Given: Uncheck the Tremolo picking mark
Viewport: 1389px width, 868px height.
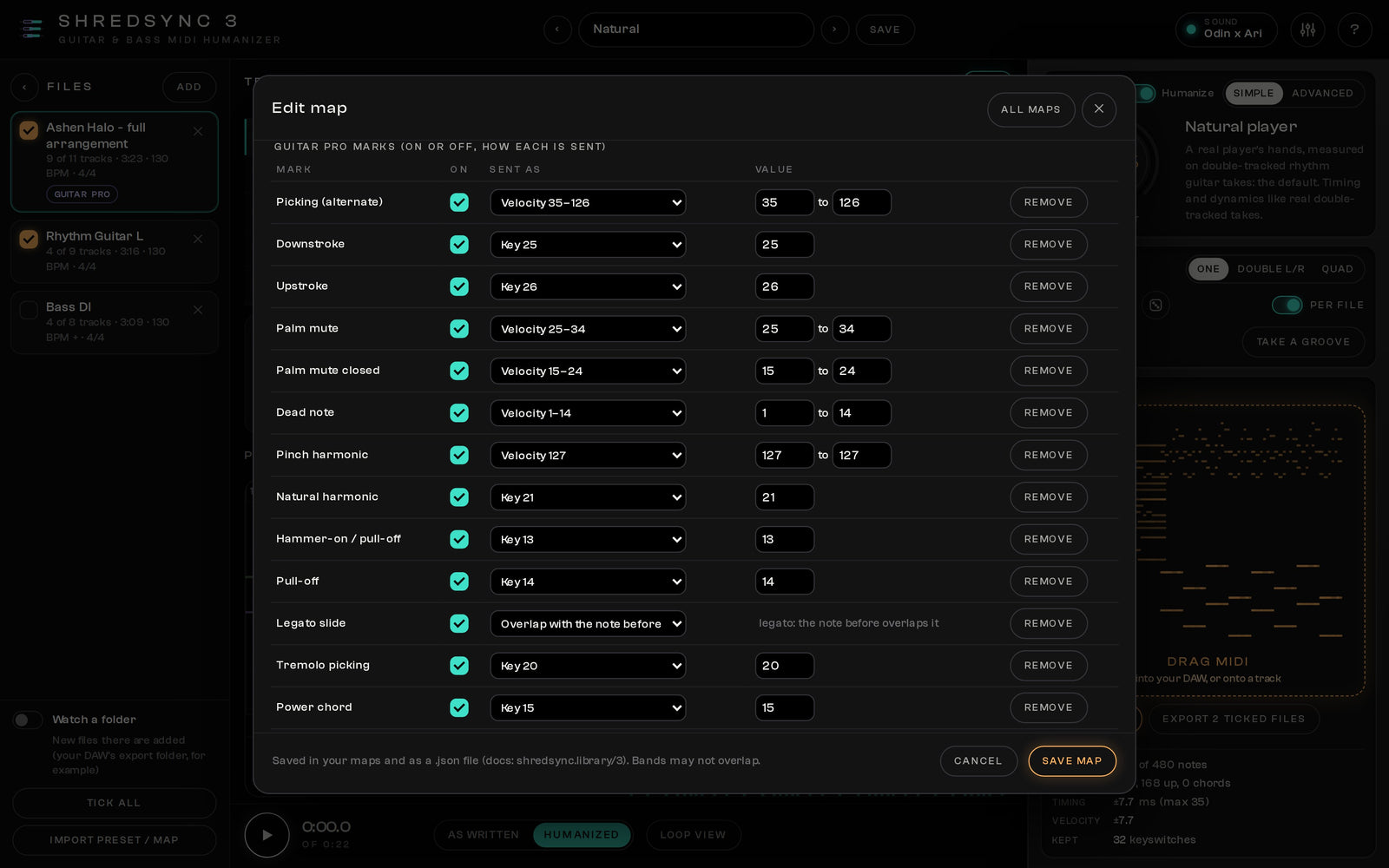Looking at the screenshot, I should pyautogui.click(x=459, y=666).
